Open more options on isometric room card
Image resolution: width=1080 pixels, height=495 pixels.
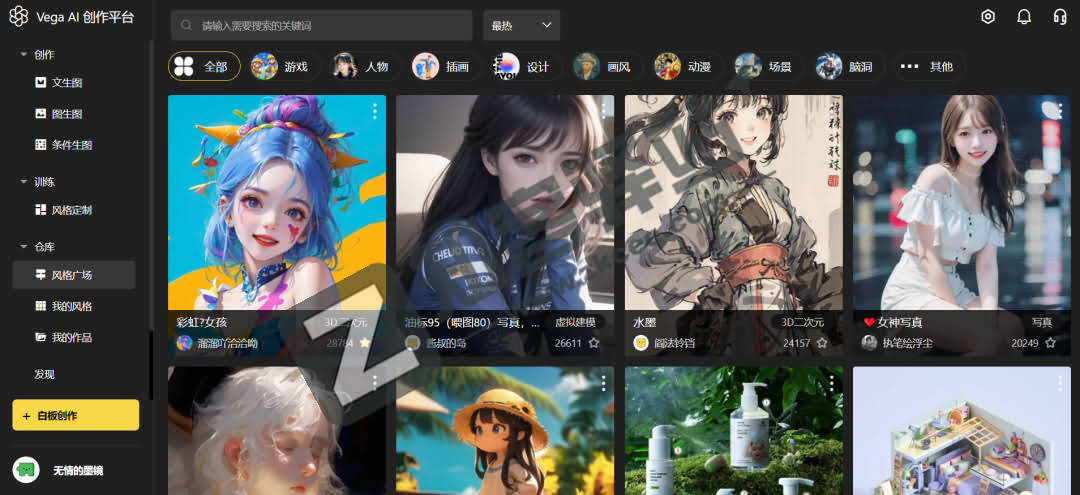1060,382
